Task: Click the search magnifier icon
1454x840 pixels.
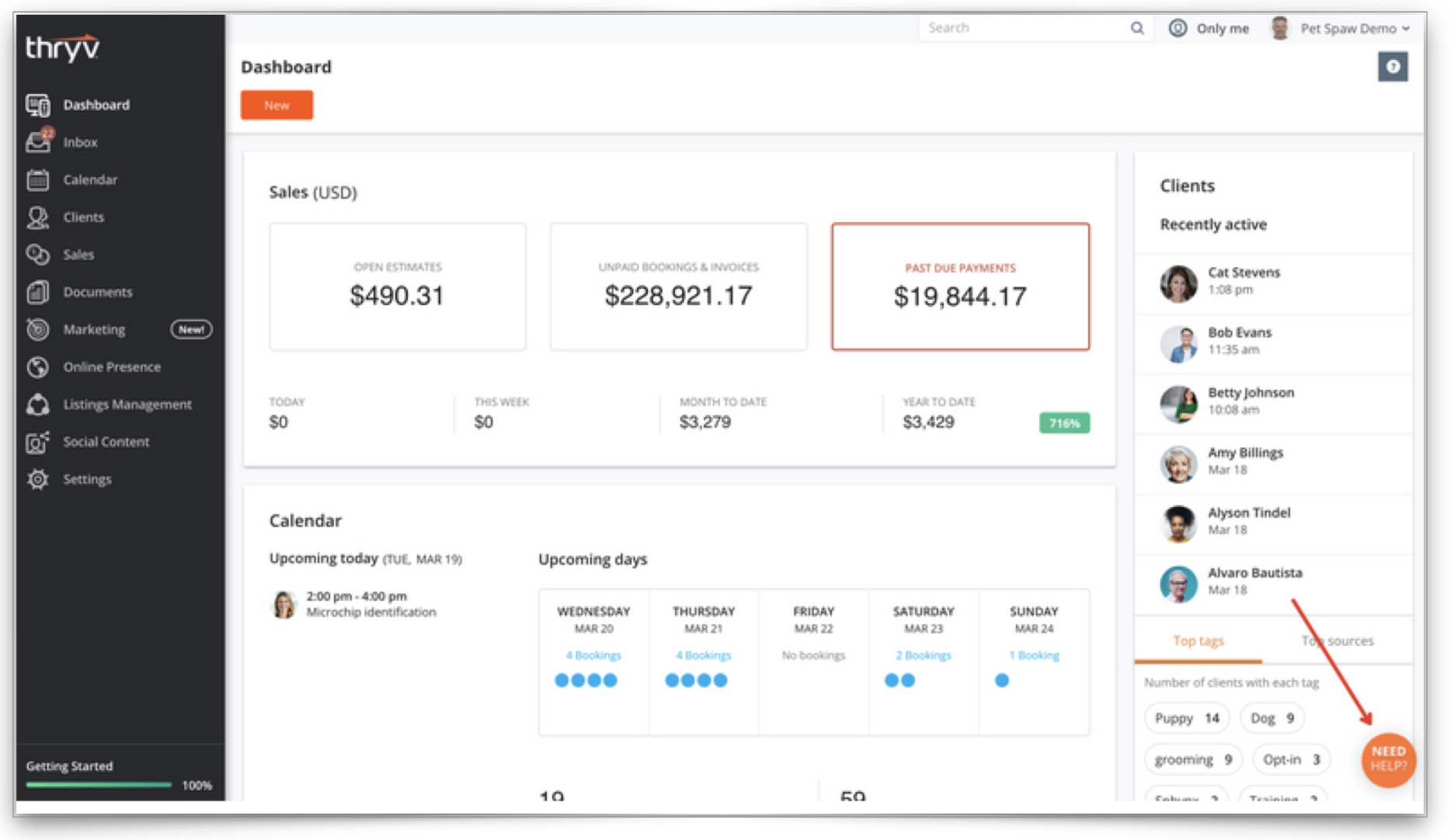Action: [x=1137, y=28]
